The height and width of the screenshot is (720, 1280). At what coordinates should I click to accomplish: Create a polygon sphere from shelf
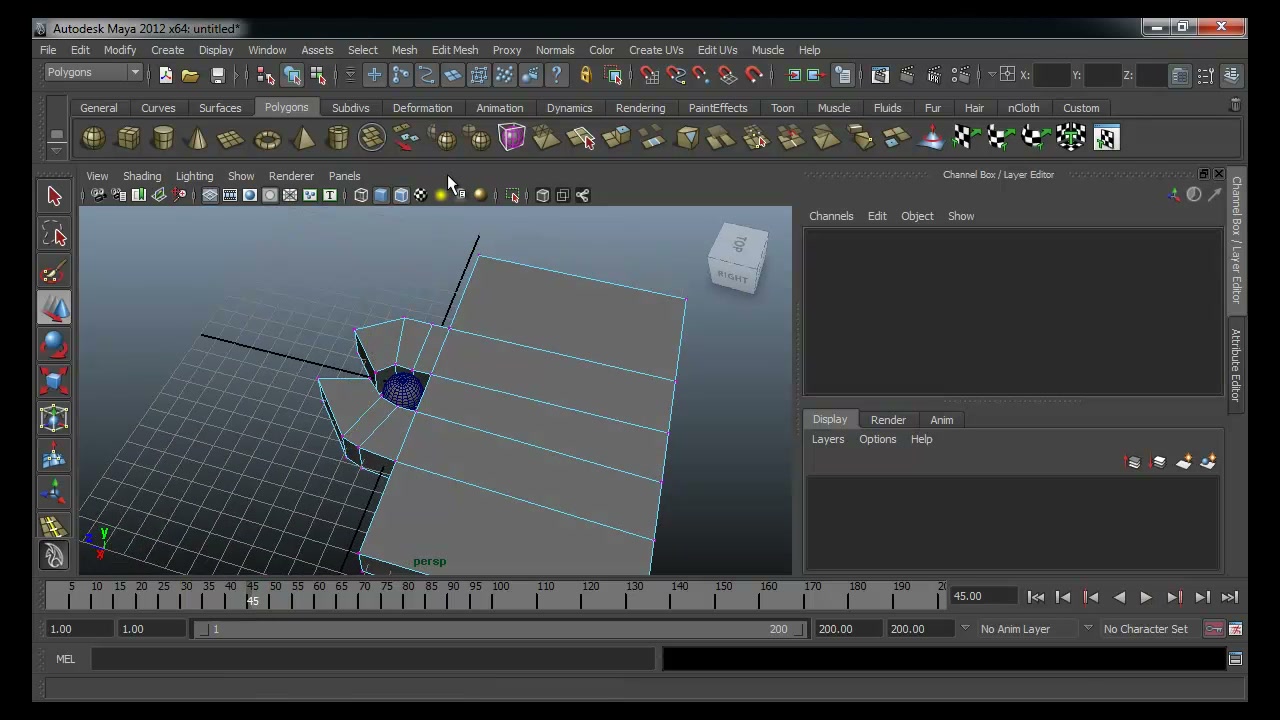(x=93, y=138)
